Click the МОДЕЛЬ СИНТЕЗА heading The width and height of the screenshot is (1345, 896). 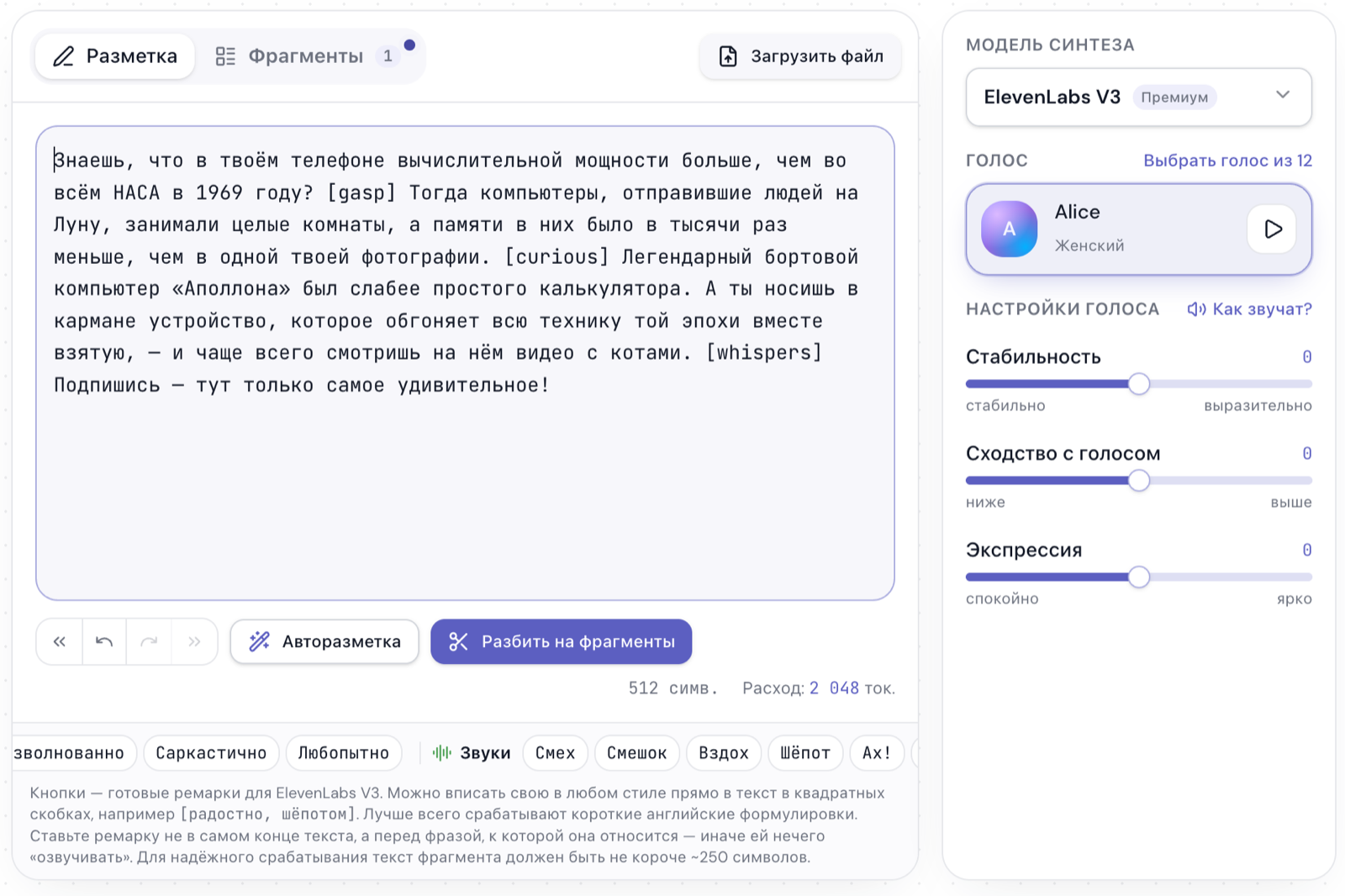(1050, 45)
